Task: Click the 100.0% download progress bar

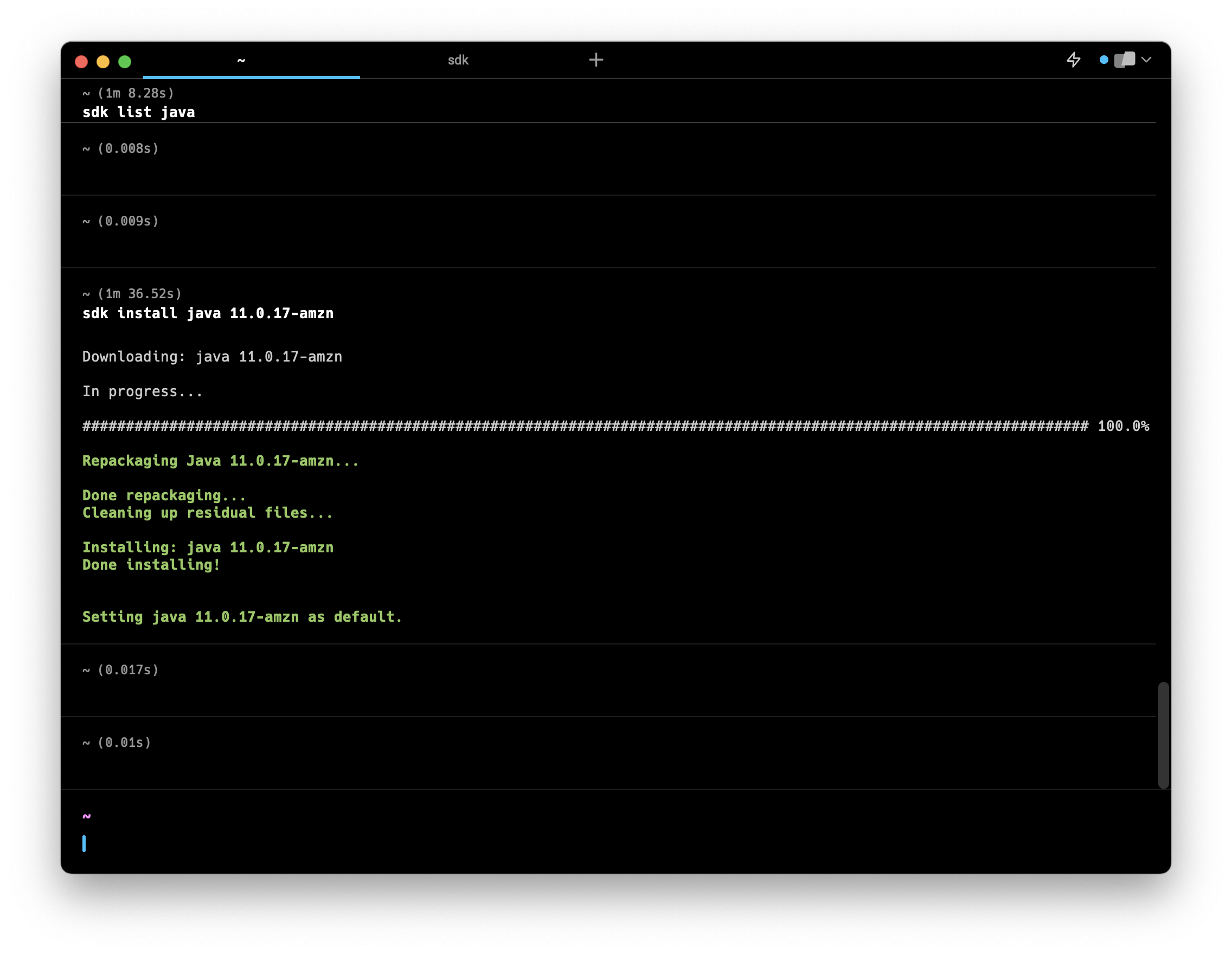Action: 585,426
